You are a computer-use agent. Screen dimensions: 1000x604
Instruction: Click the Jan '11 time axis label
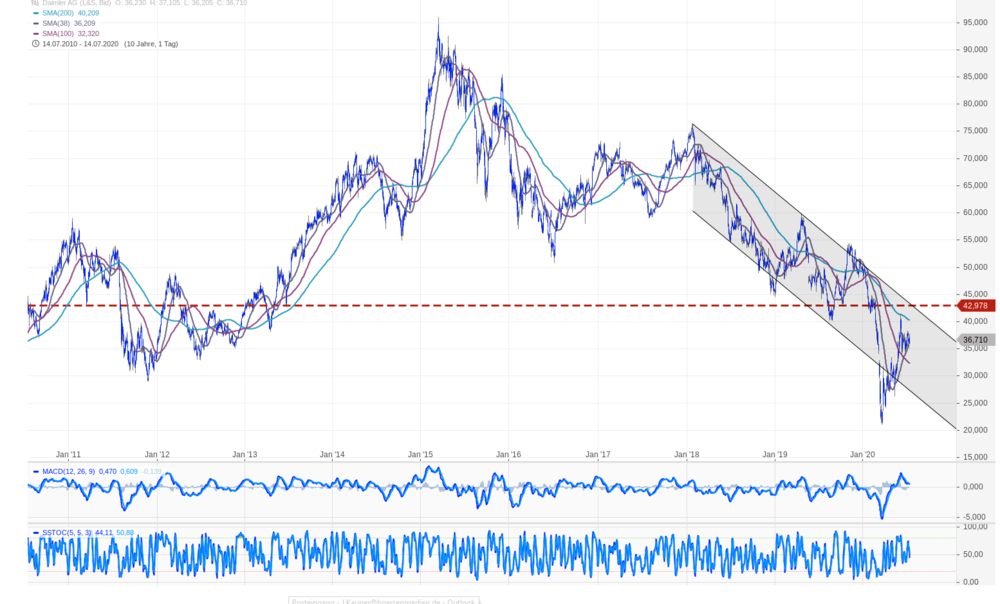coord(68,455)
